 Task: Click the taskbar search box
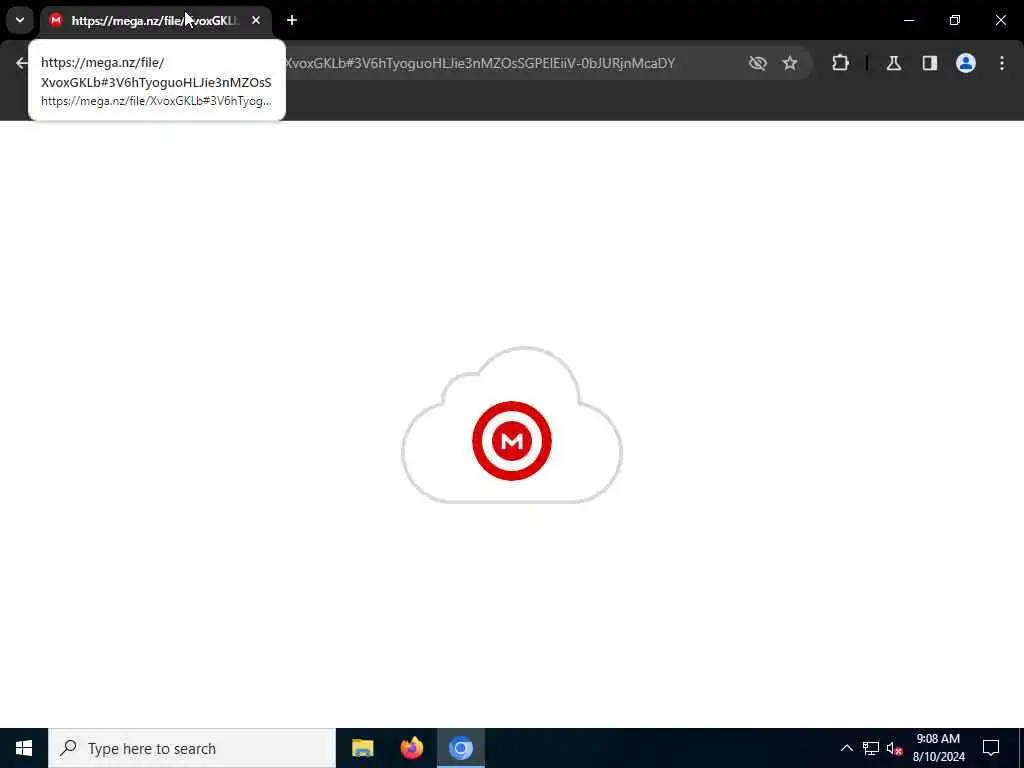192,748
